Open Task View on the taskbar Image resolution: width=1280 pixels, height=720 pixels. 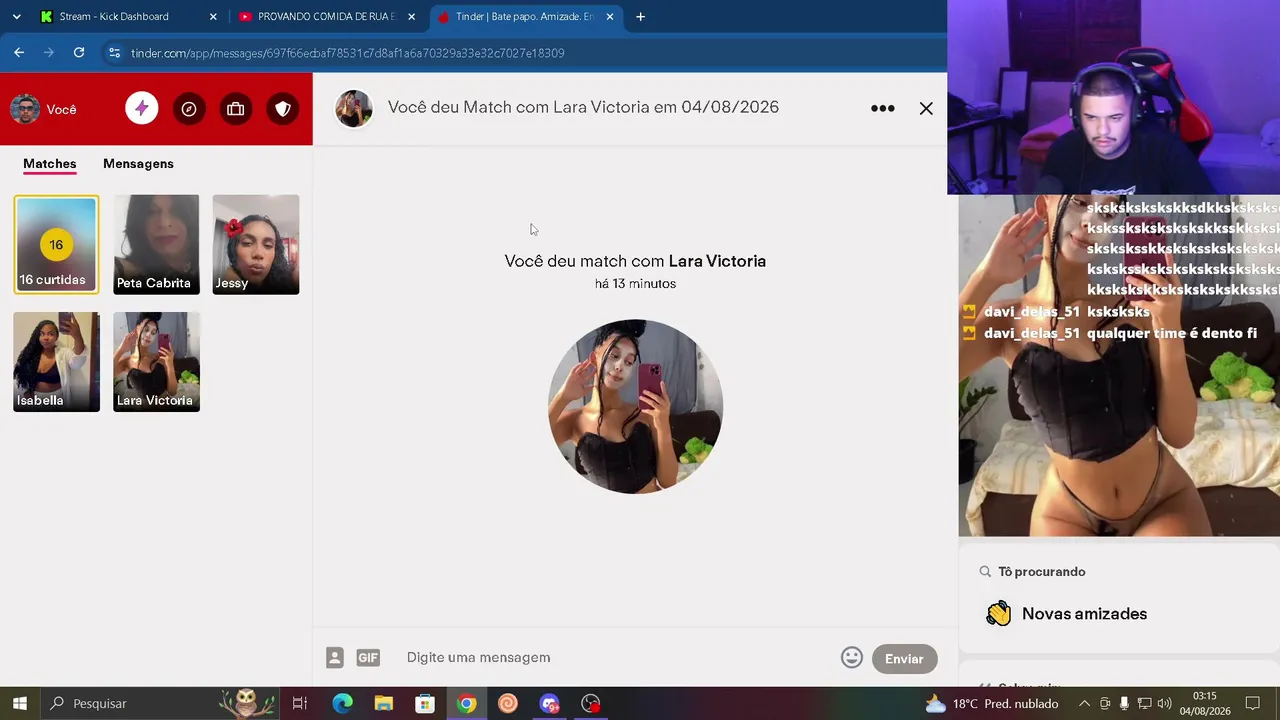299,703
